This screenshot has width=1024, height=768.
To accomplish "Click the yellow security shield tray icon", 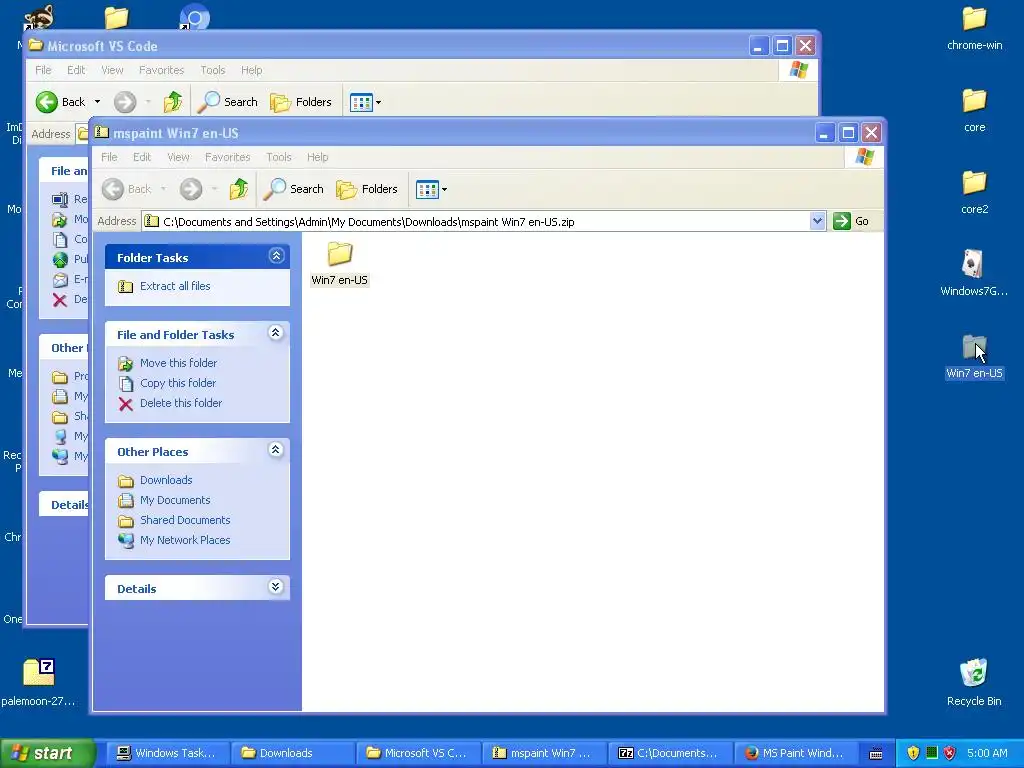I will [913, 753].
